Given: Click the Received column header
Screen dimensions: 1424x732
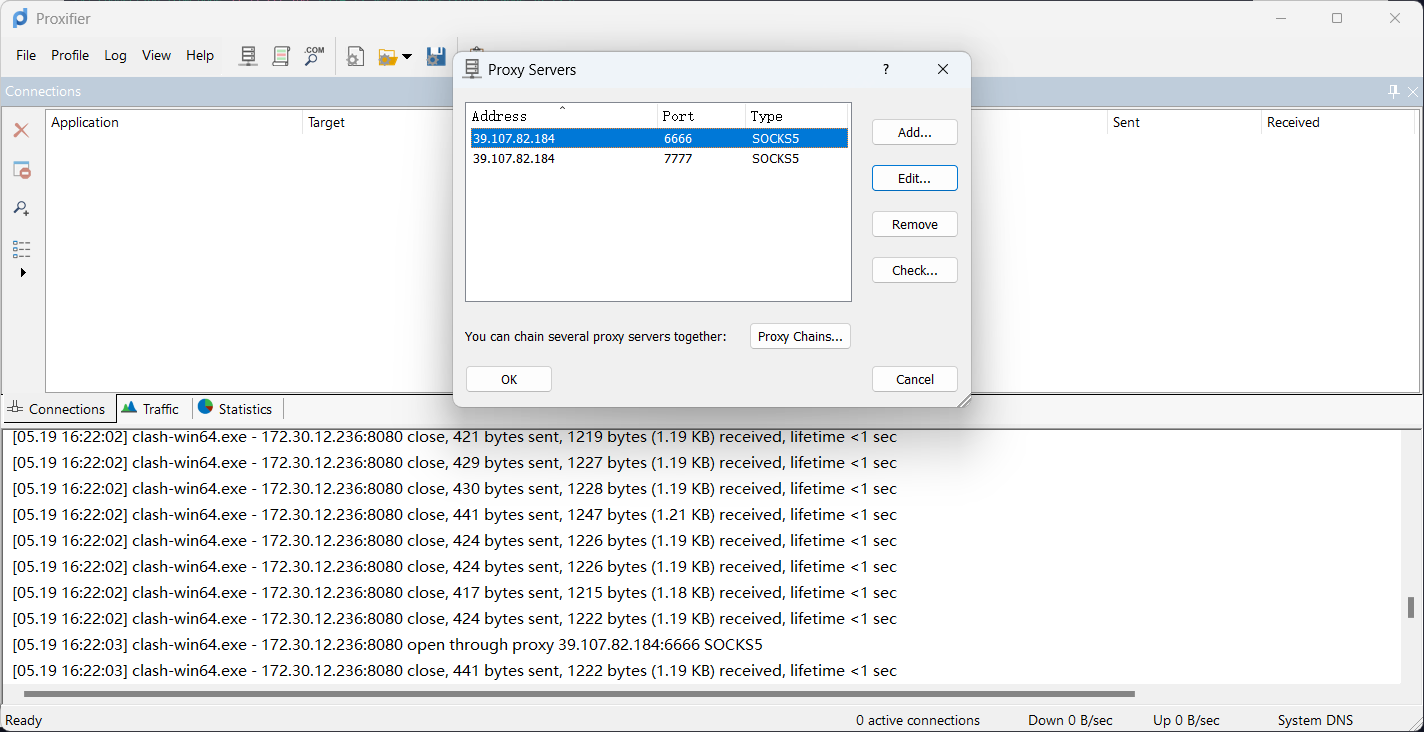Looking at the screenshot, I should pos(1340,122).
